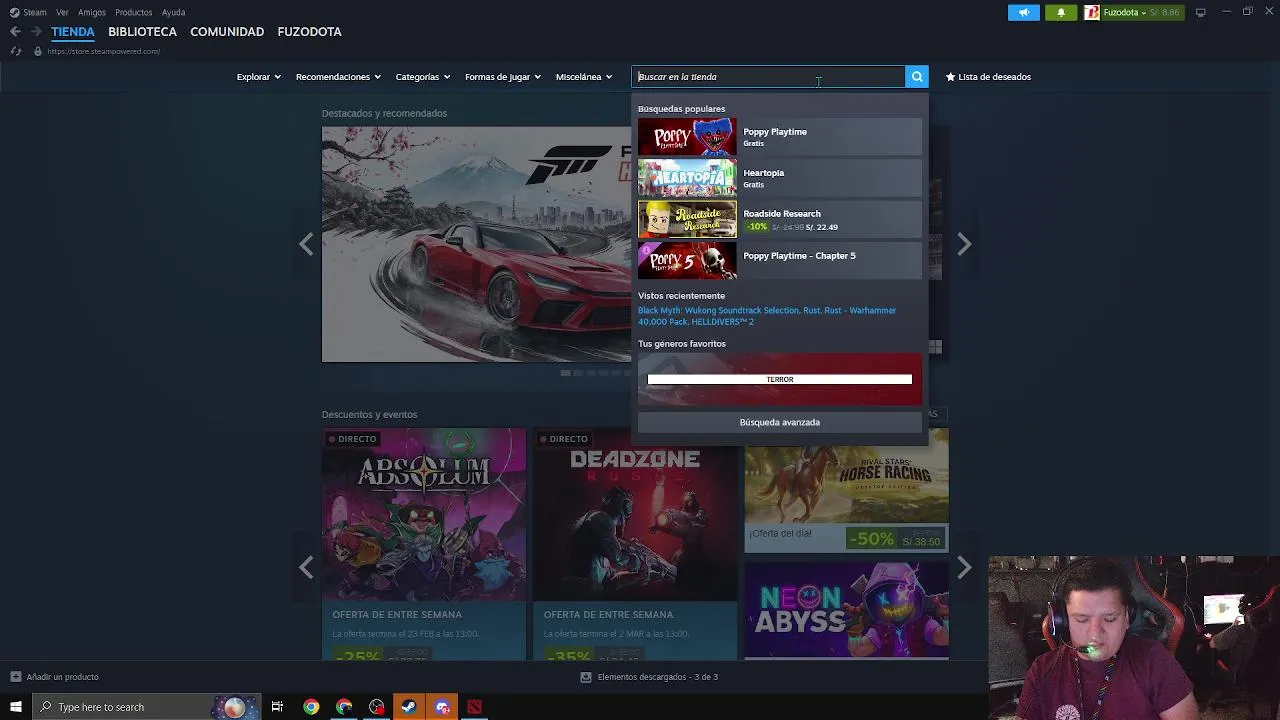Click the store search magnifier button

[x=917, y=77]
